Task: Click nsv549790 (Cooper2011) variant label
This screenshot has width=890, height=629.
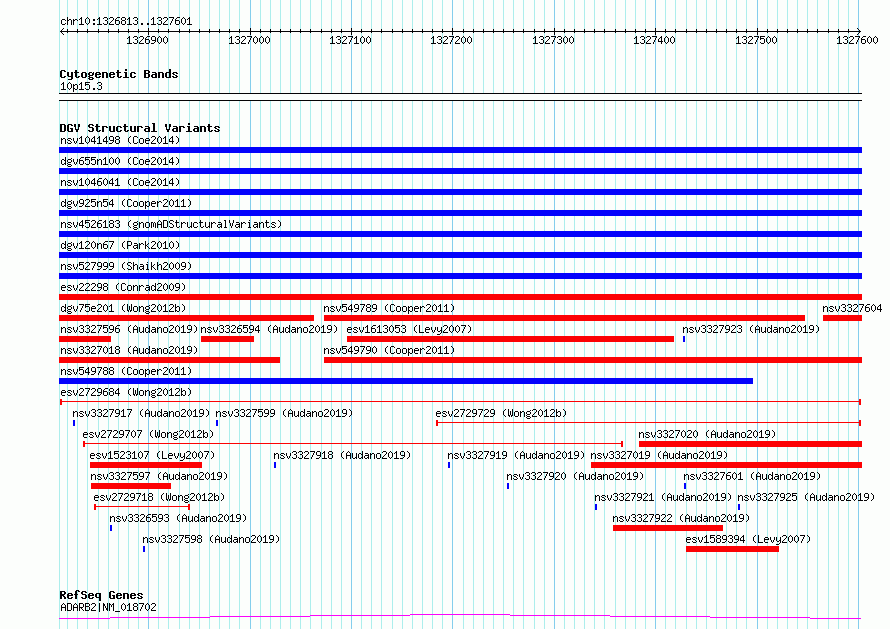Action: (x=389, y=350)
